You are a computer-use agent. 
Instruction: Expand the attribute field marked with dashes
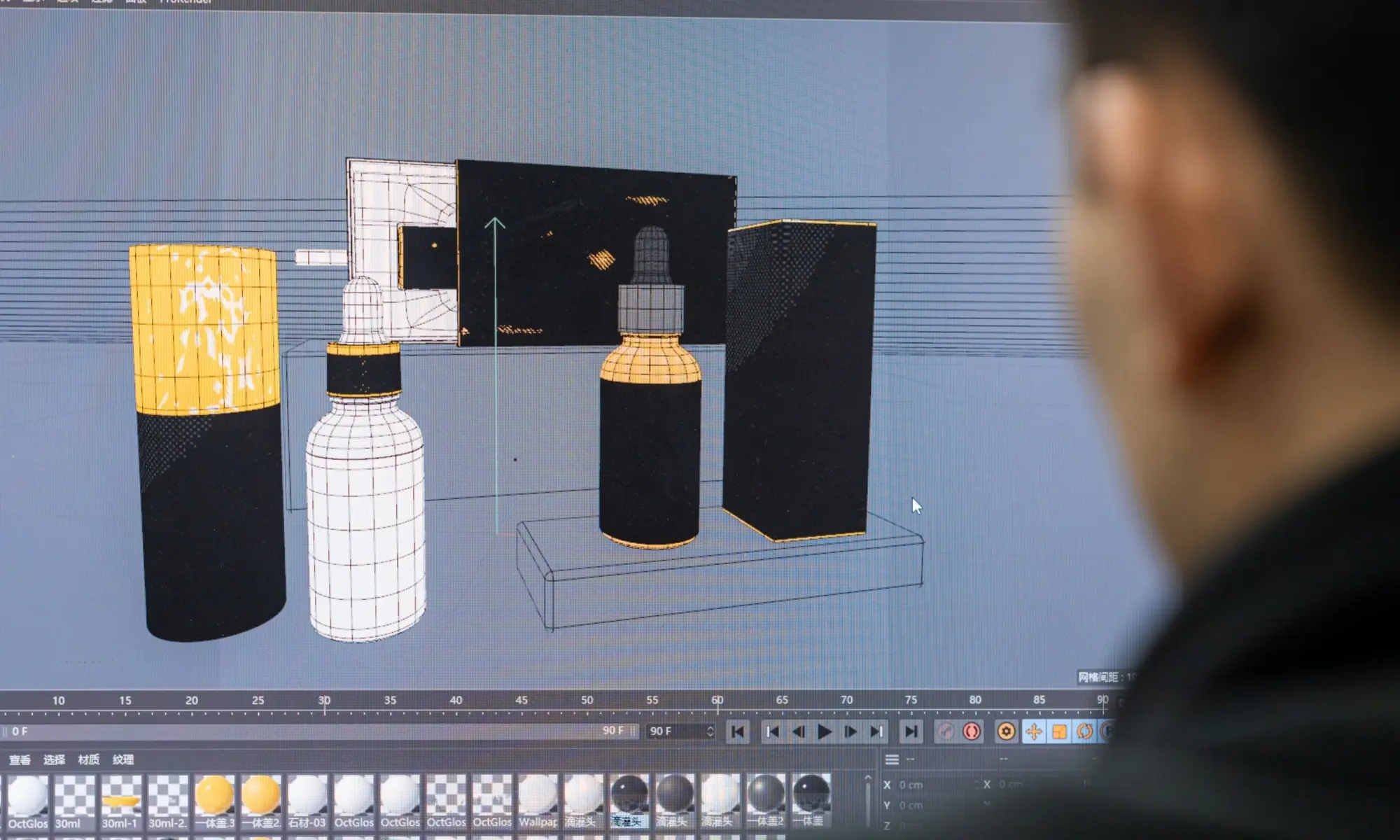(911, 759)
